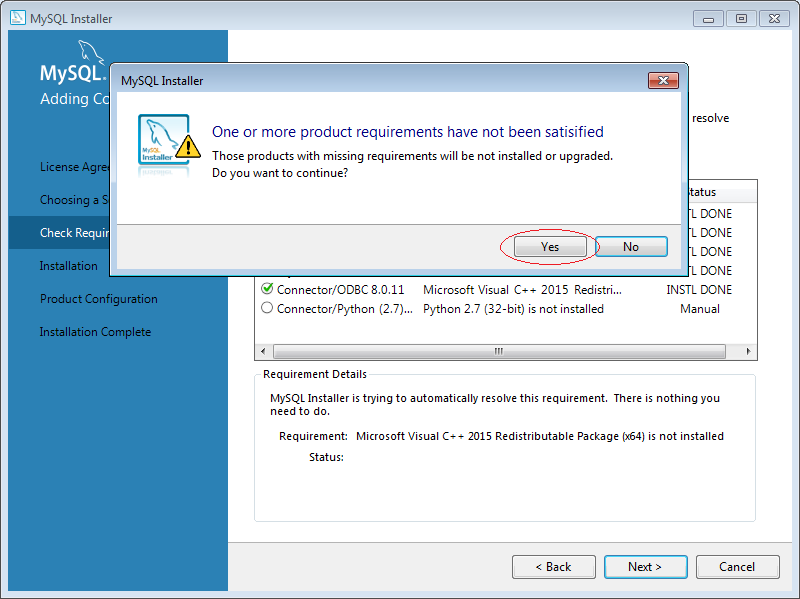The height and width of the screenshot is (599, 800).
Task: Select the Installation step in sidebar
Action: [x=68, y=266]
